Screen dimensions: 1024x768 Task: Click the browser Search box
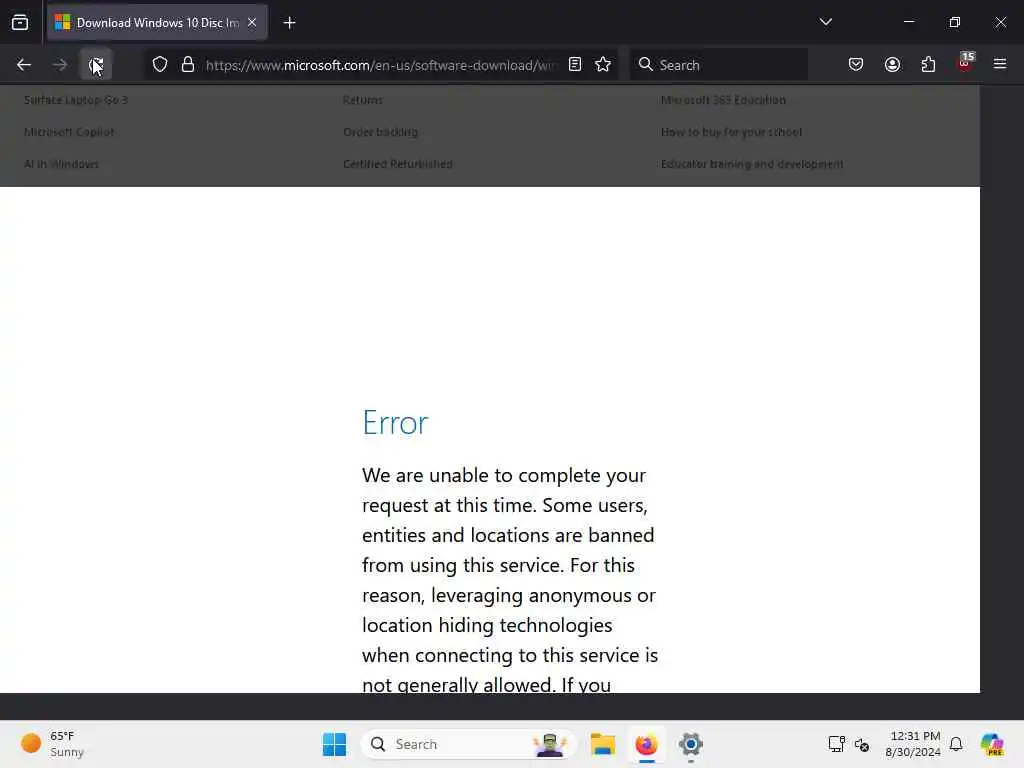click(719, 65)
